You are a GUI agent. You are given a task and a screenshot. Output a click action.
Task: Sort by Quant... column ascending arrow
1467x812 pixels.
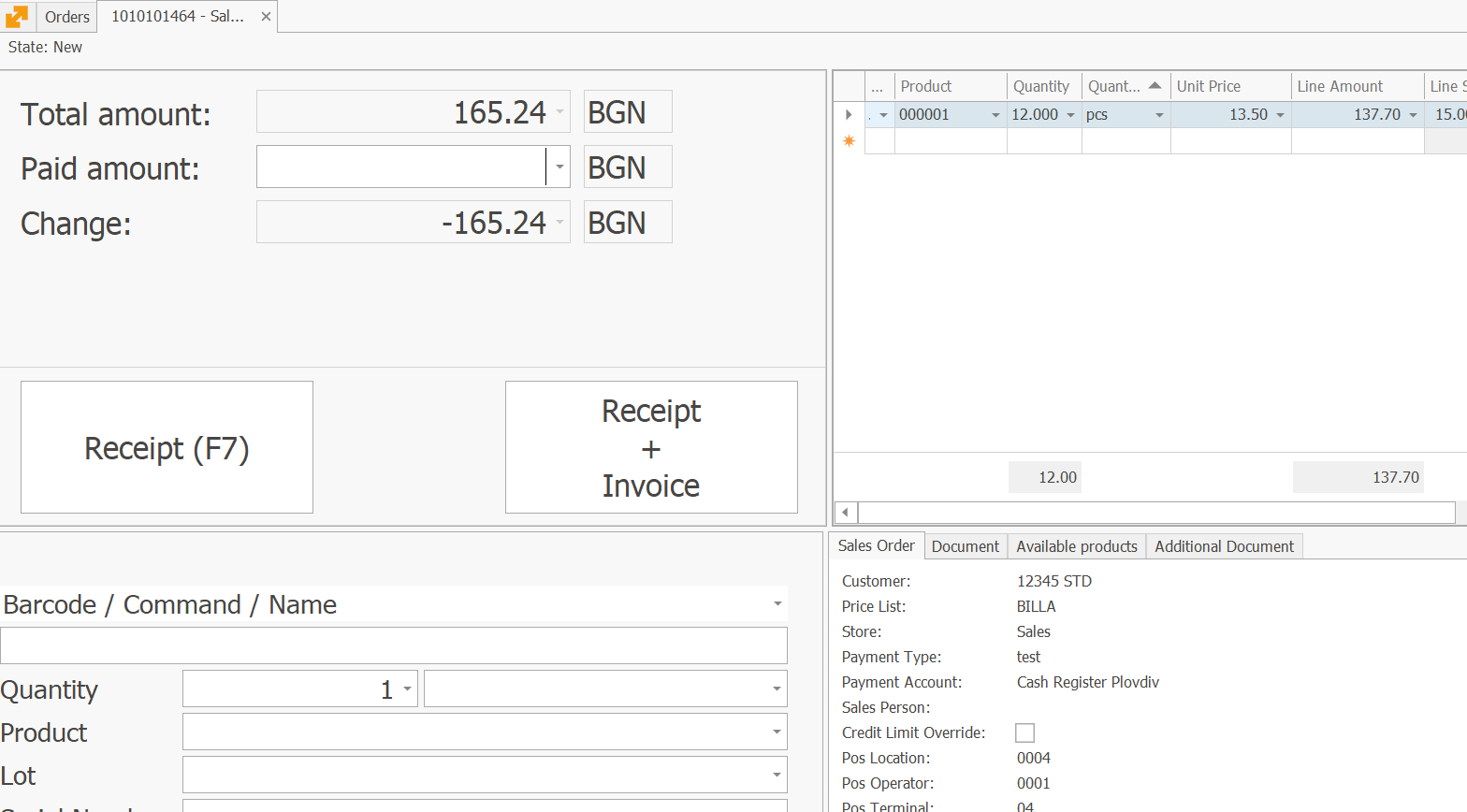point(1155,86)
